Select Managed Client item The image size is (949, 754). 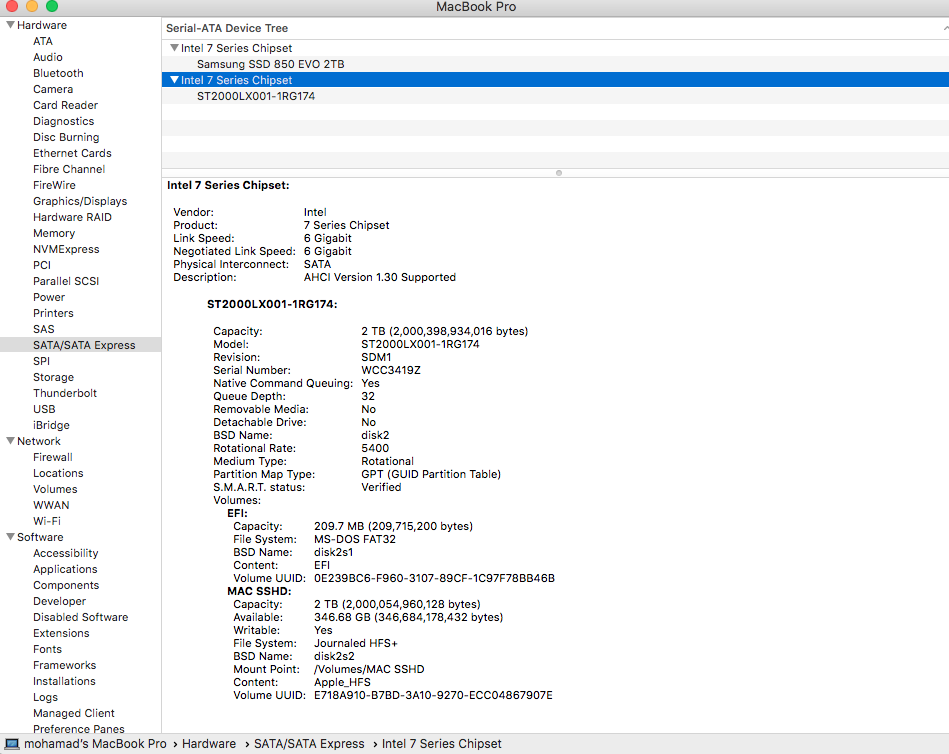tap(74, 713)
